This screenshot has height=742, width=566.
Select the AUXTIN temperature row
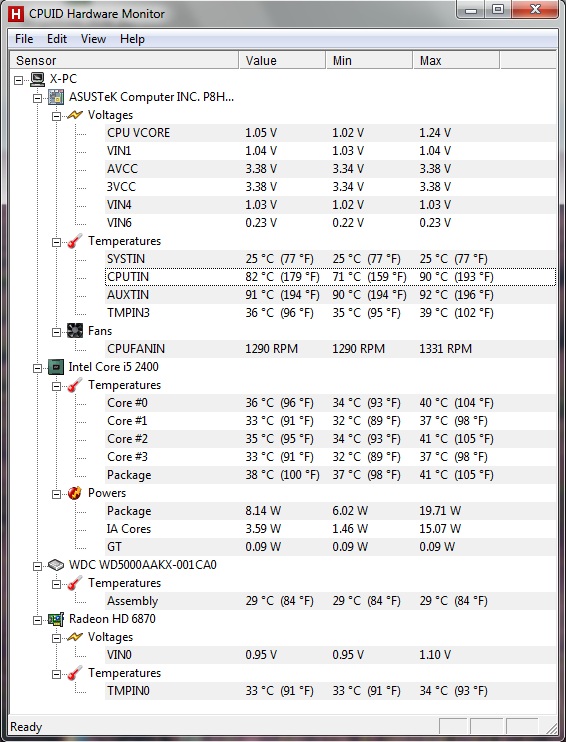330,295
